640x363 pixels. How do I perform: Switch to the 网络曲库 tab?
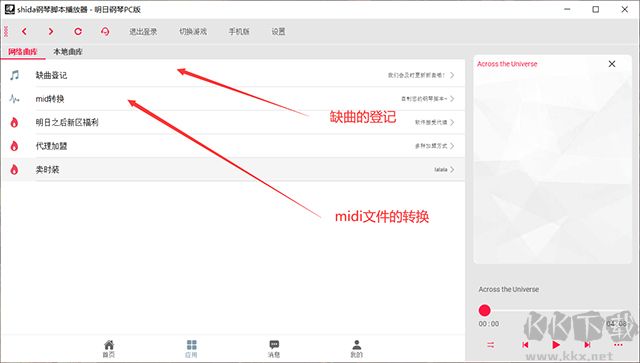pos(23,52)
